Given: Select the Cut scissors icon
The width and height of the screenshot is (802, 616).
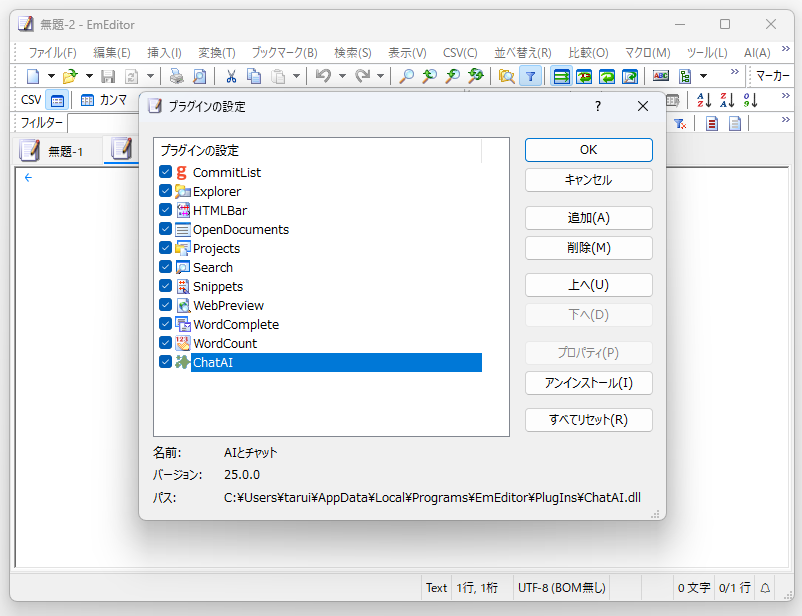Looking at the screenshot, I should tap(231, 75).
